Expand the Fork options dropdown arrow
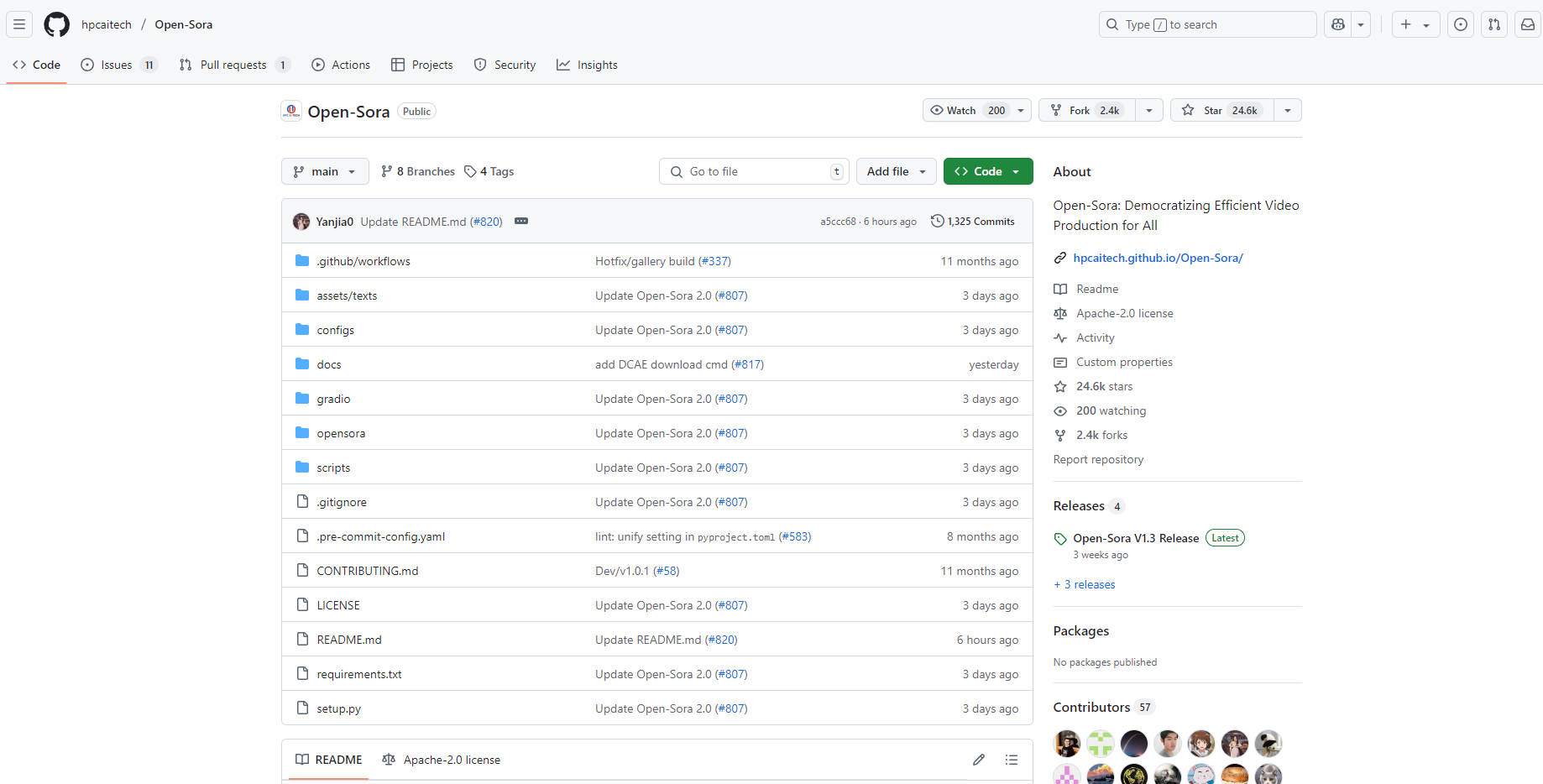This screenshot has height=784, width=1543. (1149, 111)
